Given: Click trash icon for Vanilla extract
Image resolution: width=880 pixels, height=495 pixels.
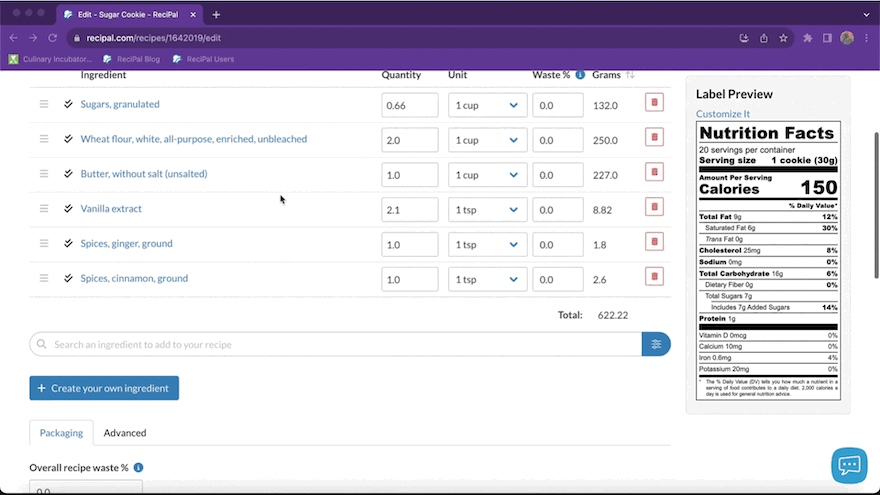Looking at the screenshot, I should point(654,207).
